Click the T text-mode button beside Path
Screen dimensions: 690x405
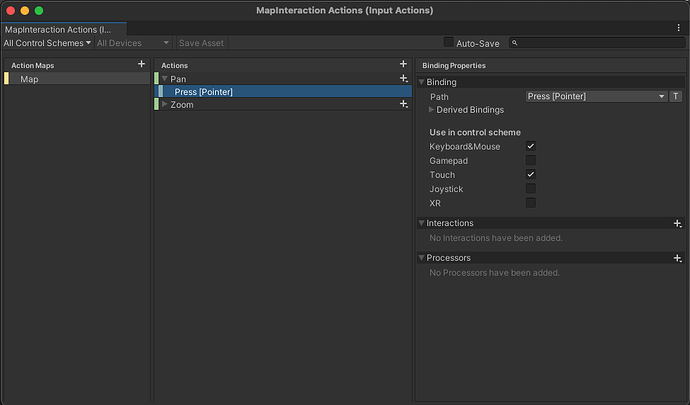coord(676,96)
